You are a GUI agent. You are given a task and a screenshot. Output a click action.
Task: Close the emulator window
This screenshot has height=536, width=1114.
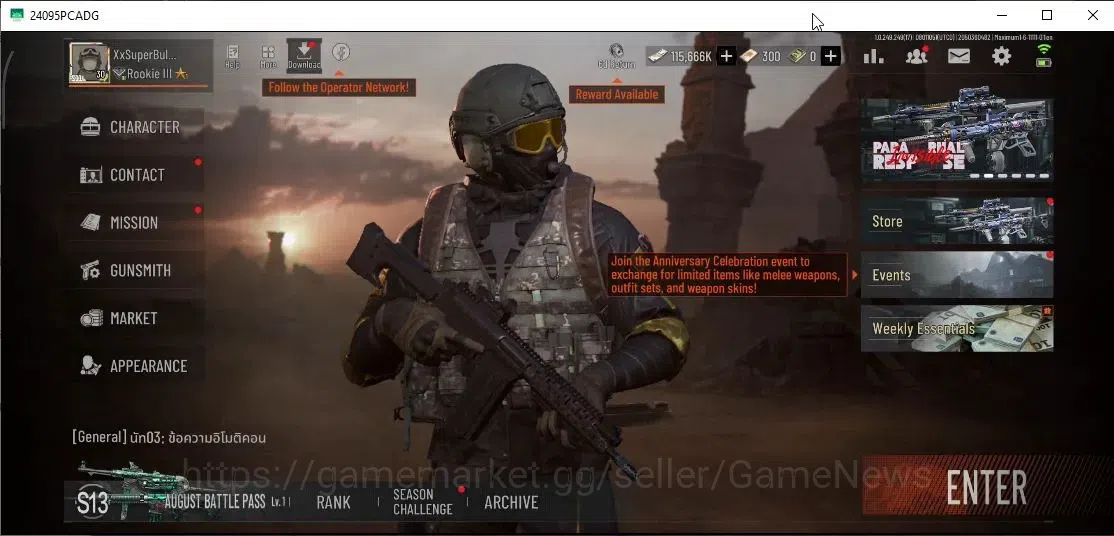click(x=1093, y=15)
